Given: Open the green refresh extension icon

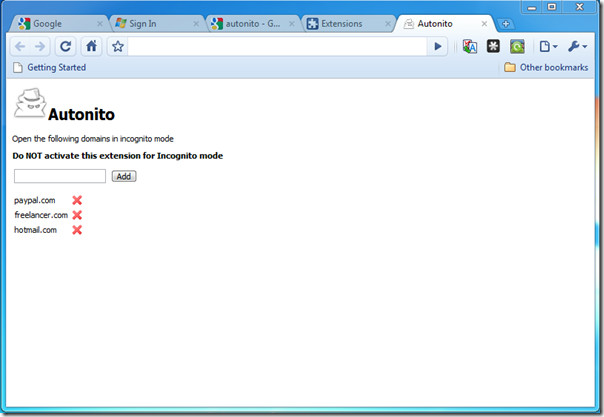Looking at the screenshot, I should pos(517,47).
